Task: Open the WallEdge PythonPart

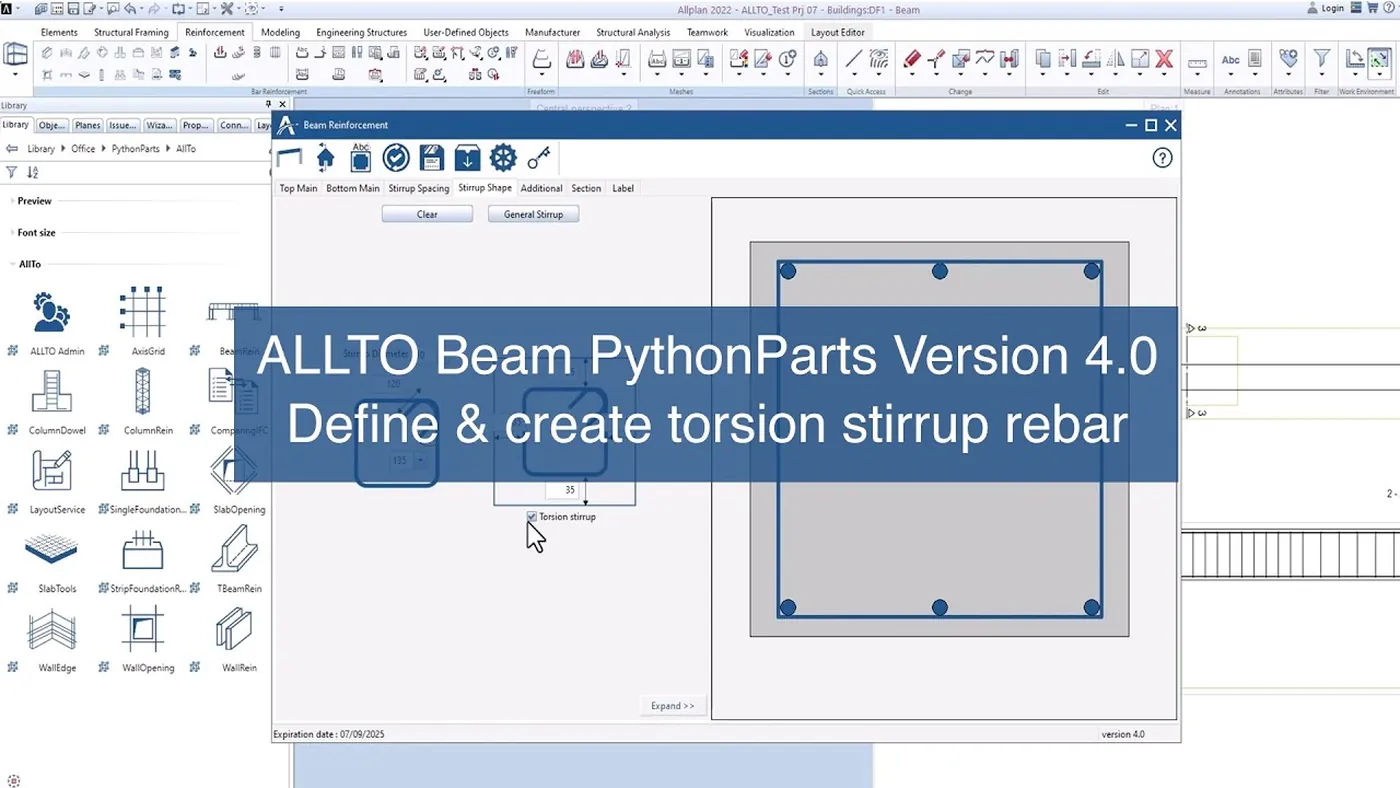Action: (52, 629)
